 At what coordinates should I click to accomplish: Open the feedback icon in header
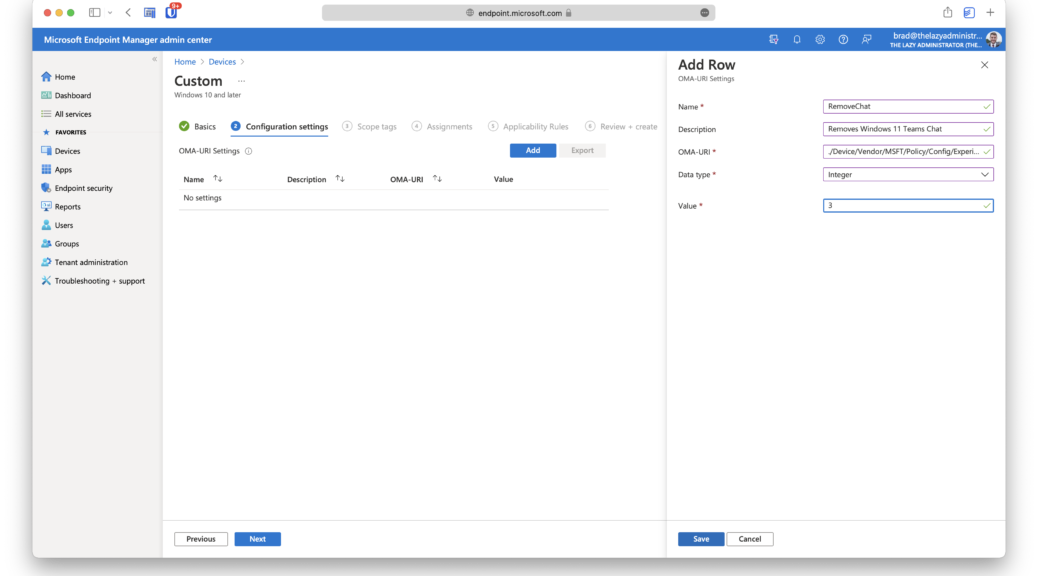point(867,40)
